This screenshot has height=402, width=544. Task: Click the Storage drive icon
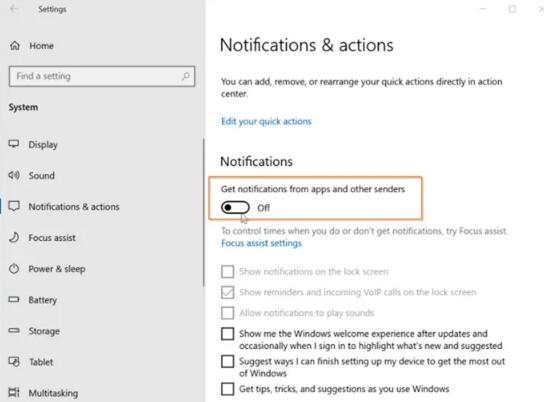pyautogui.click(x=14, y=331)
